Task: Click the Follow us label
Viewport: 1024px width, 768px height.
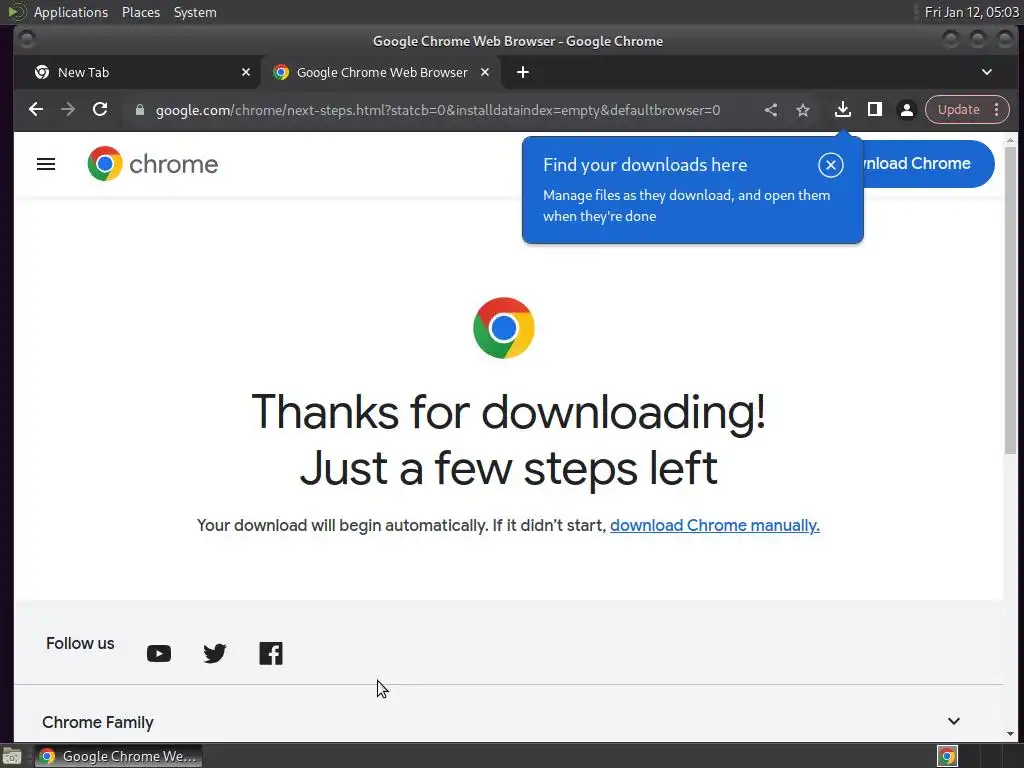Action: coord(80,643)
